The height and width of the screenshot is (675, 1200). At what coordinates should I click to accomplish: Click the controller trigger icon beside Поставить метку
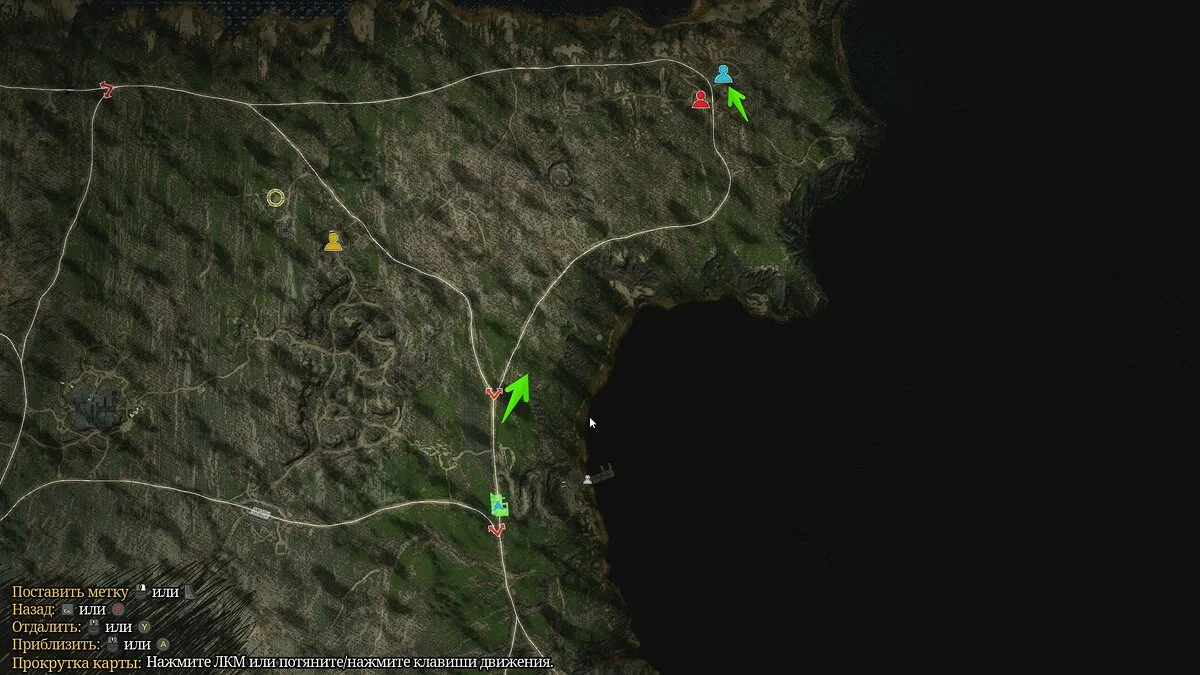pos(189,592)
